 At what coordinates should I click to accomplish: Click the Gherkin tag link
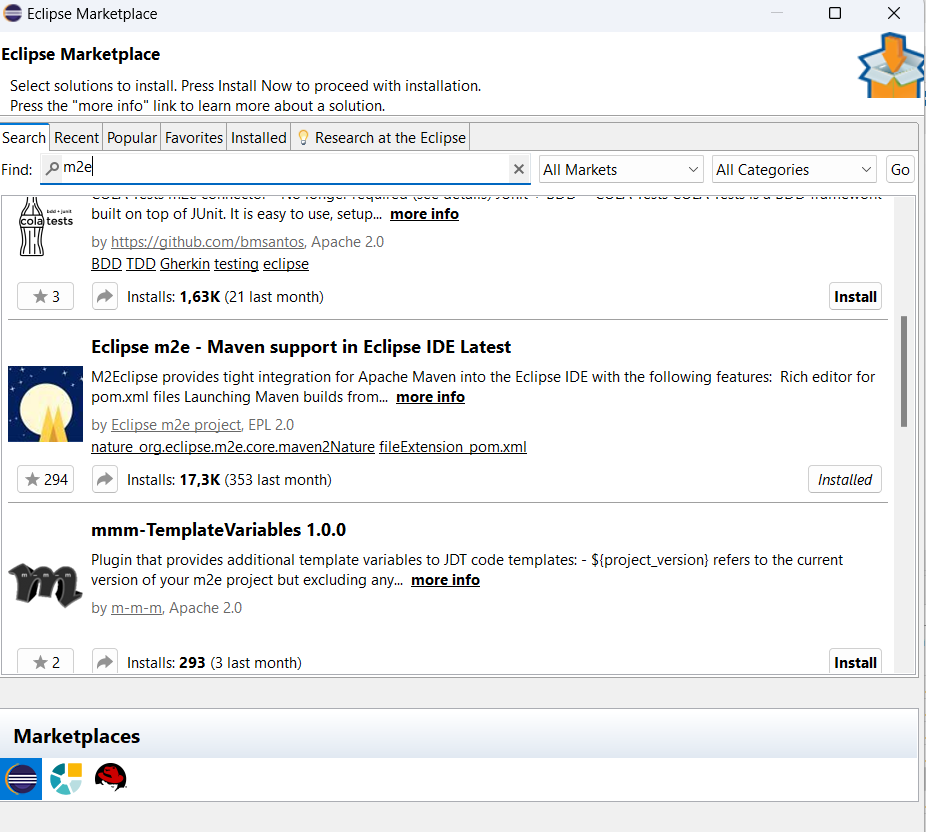tap(185, 263)
